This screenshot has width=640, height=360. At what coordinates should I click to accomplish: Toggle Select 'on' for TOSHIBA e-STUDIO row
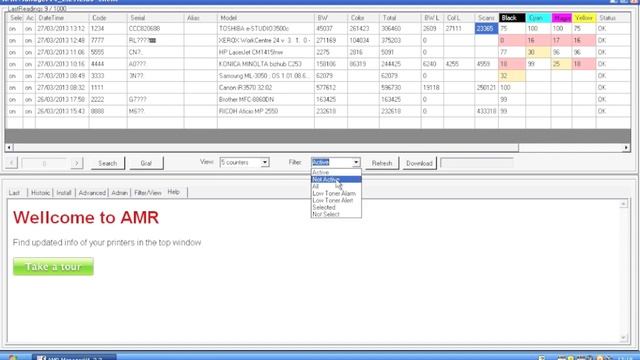[x=13, y=29]
